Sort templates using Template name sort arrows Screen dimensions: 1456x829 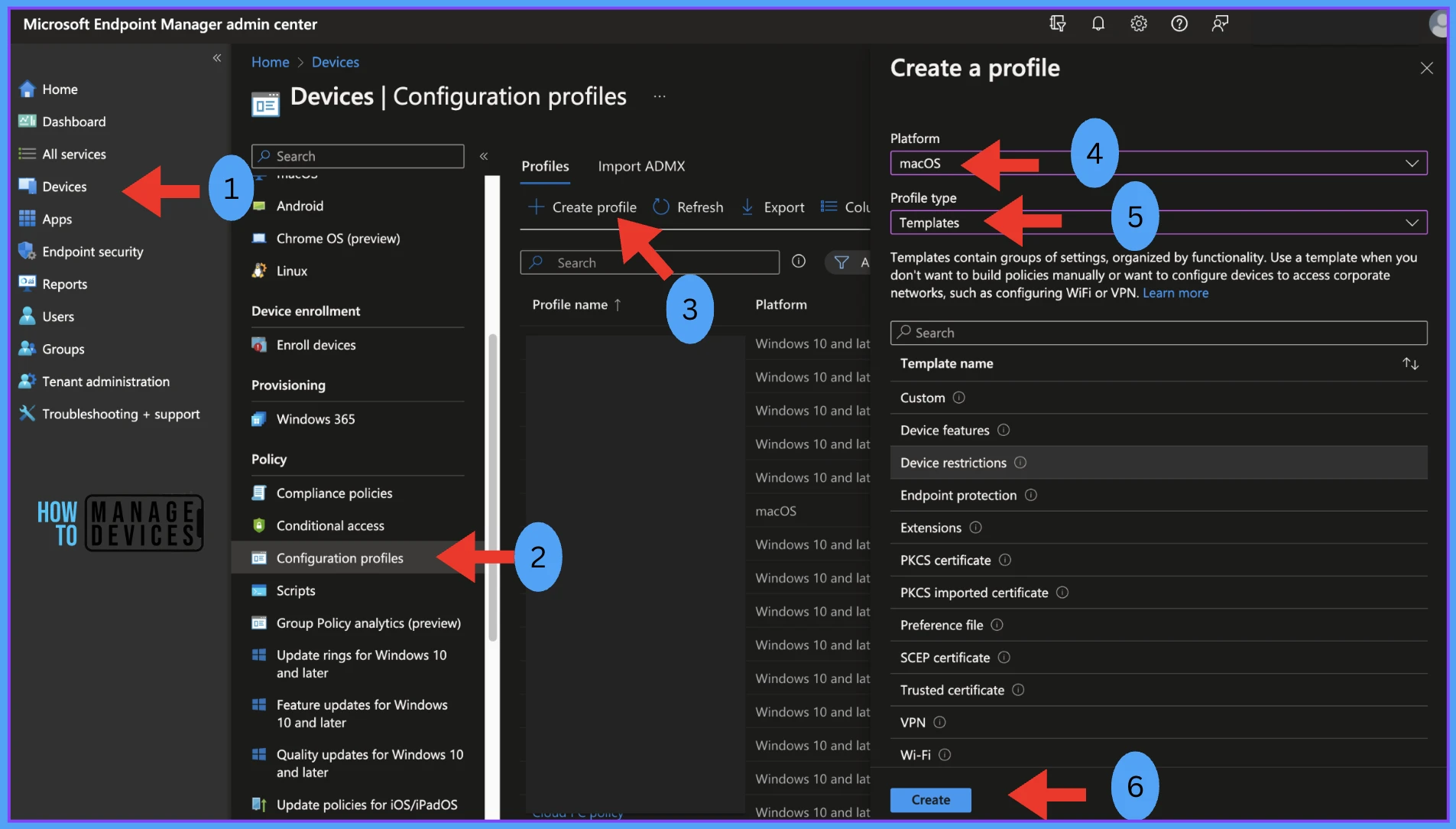click(1411, 364)
